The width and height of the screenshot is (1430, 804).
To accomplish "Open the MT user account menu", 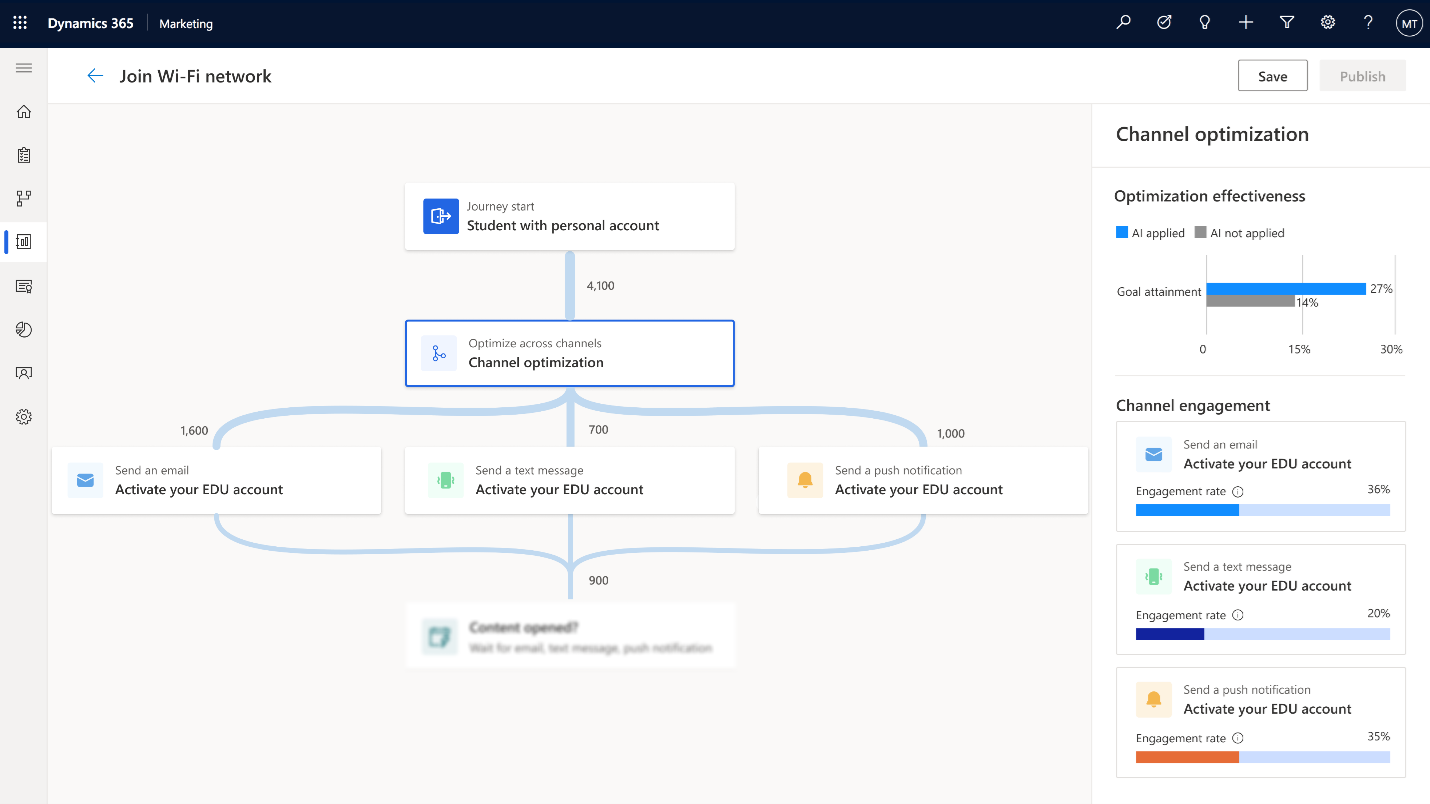I will click(1408, 22).
